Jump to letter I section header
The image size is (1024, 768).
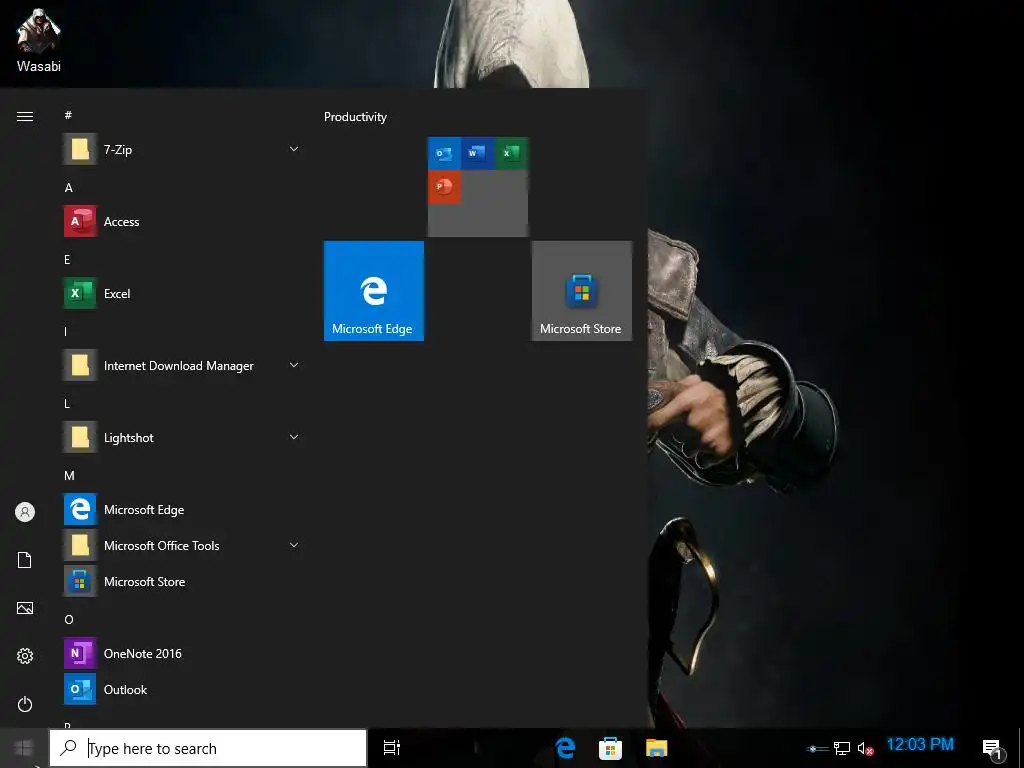65,331
